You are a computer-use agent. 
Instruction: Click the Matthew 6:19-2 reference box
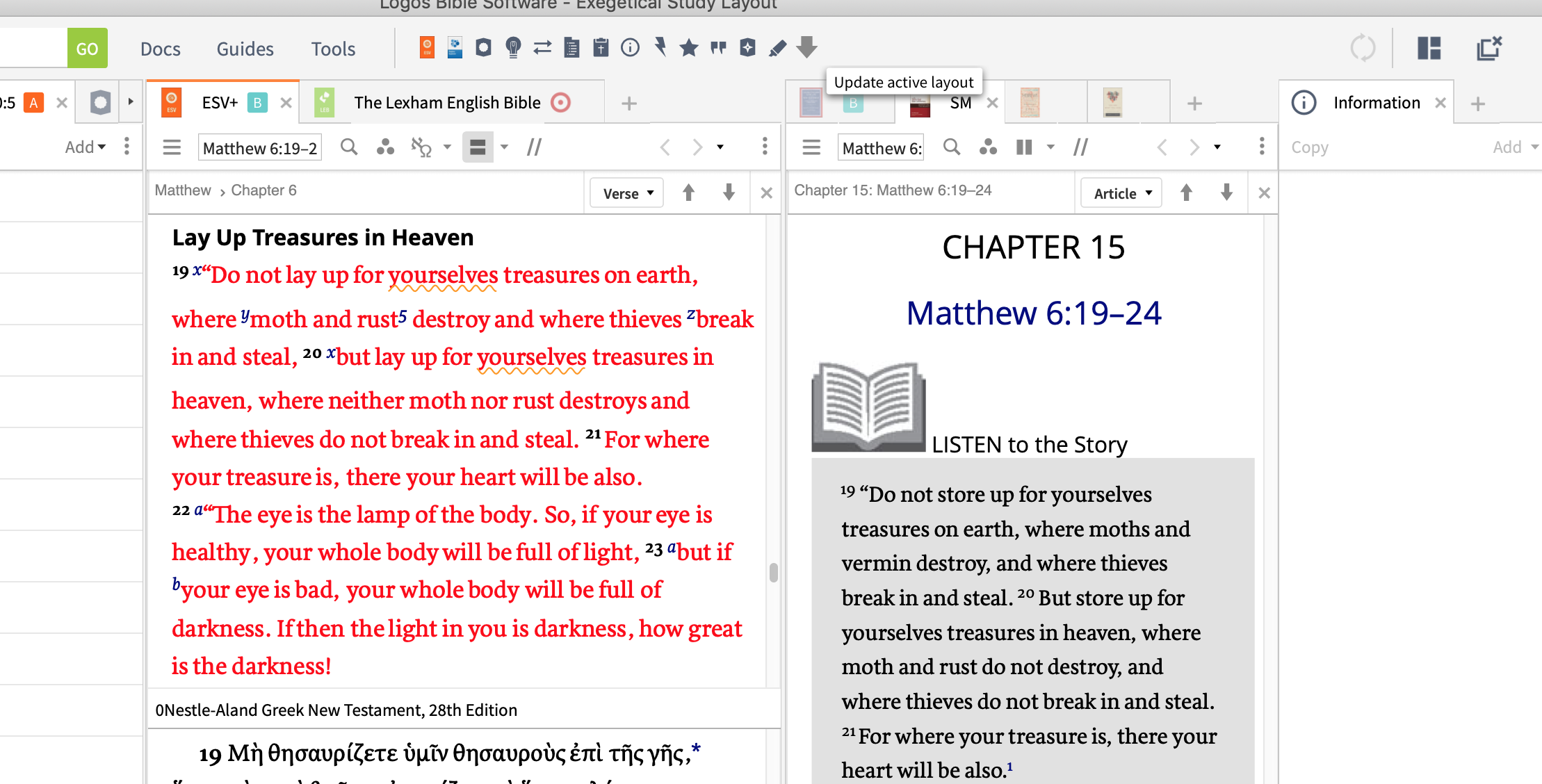(x=260, y=148)
